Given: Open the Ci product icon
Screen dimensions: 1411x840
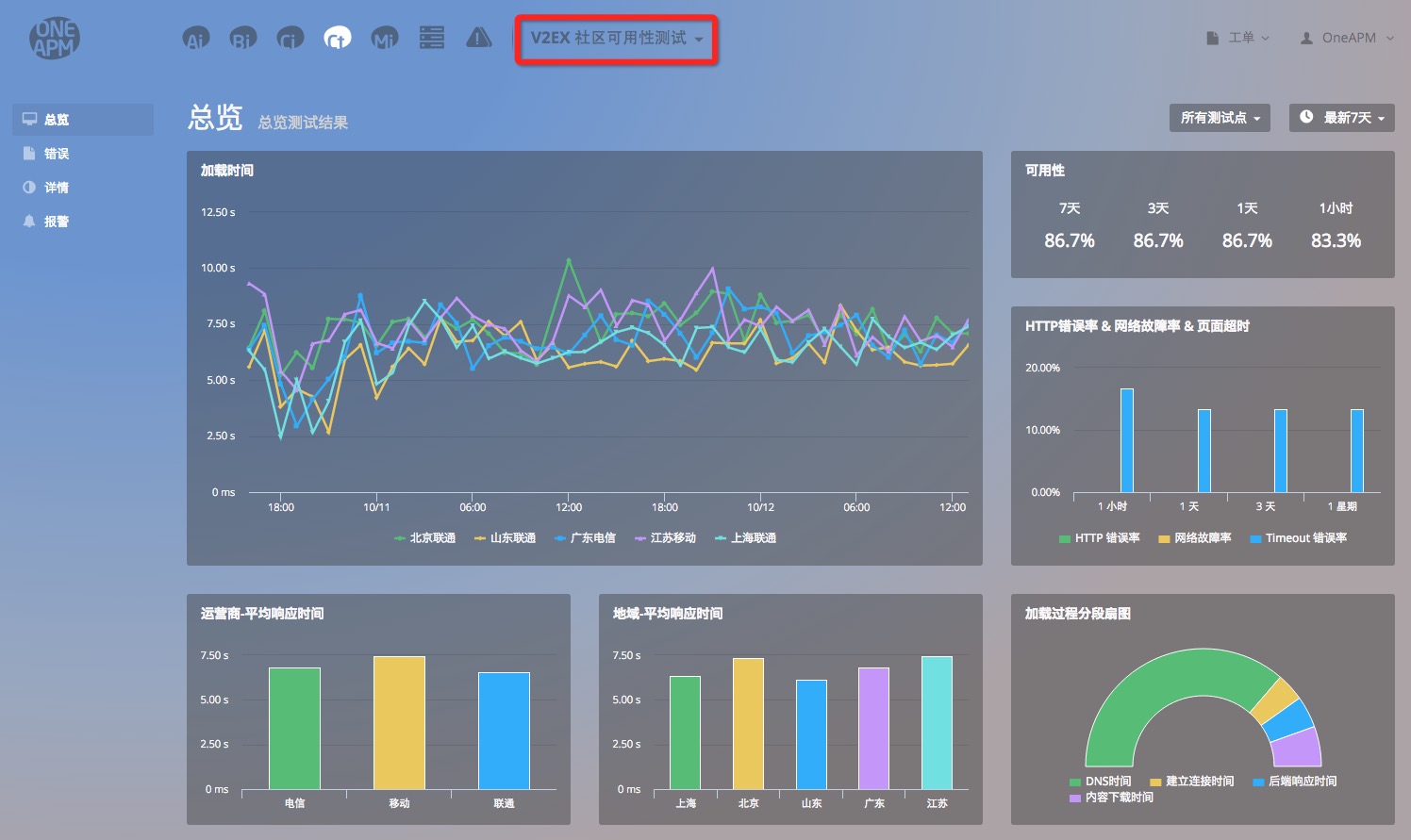Looking at the screenshot, I should [290, 39].
